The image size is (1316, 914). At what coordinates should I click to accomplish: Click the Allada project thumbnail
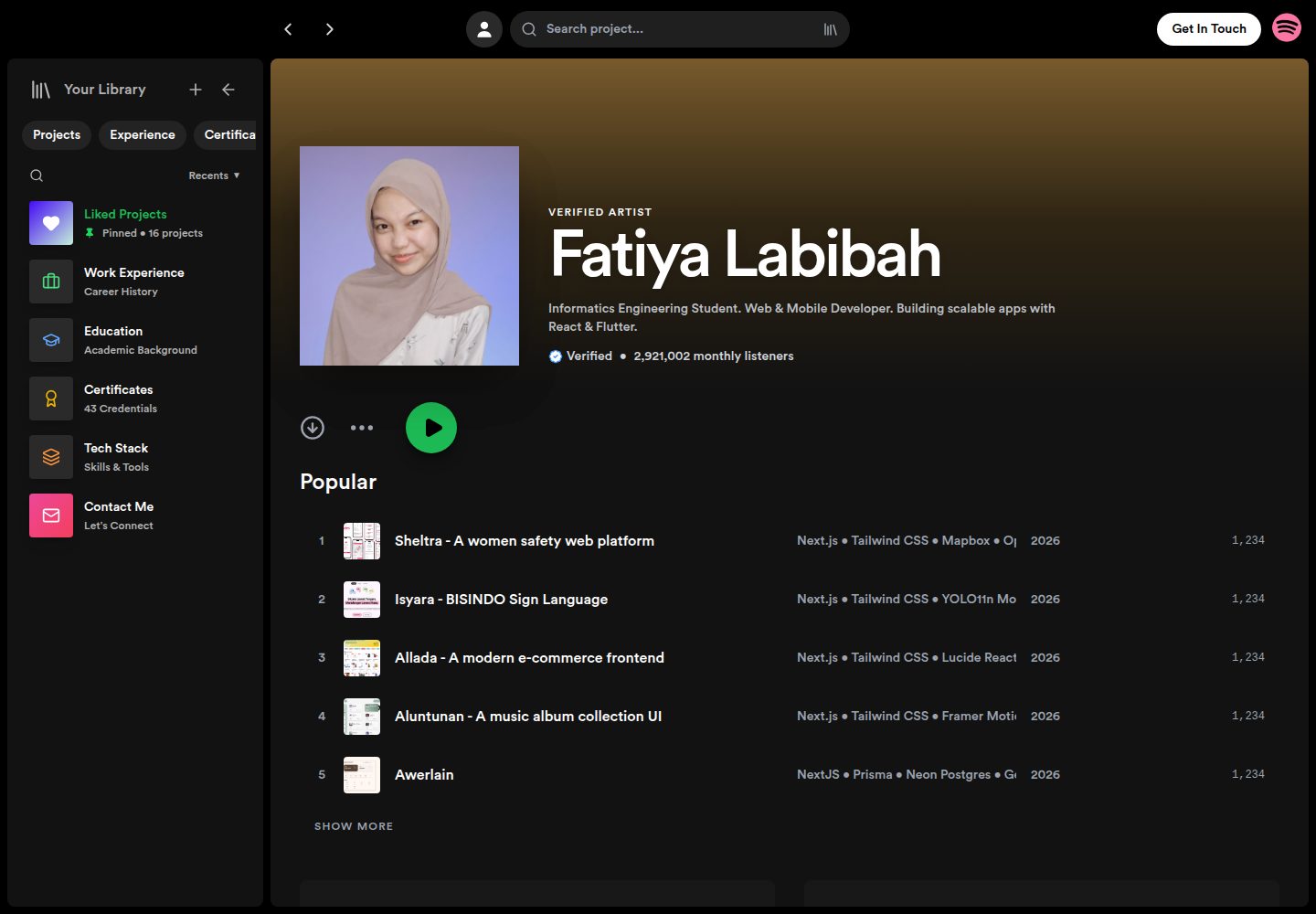coord(362,658)
